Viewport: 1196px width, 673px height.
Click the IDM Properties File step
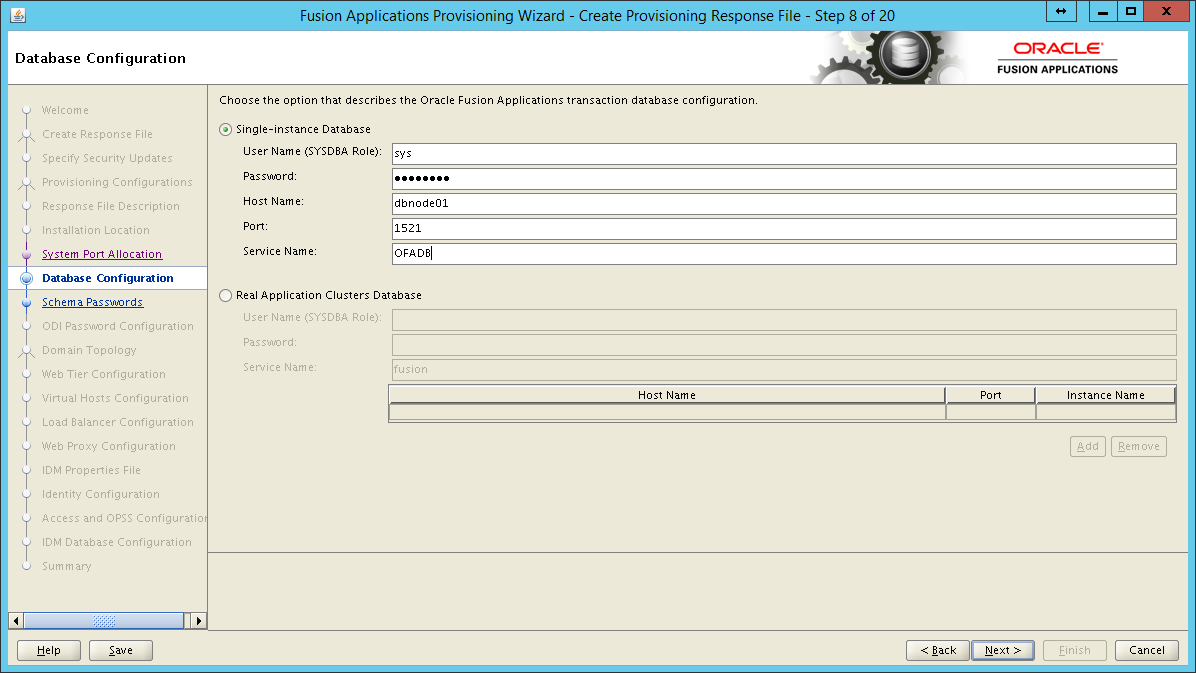pos(91,471)
